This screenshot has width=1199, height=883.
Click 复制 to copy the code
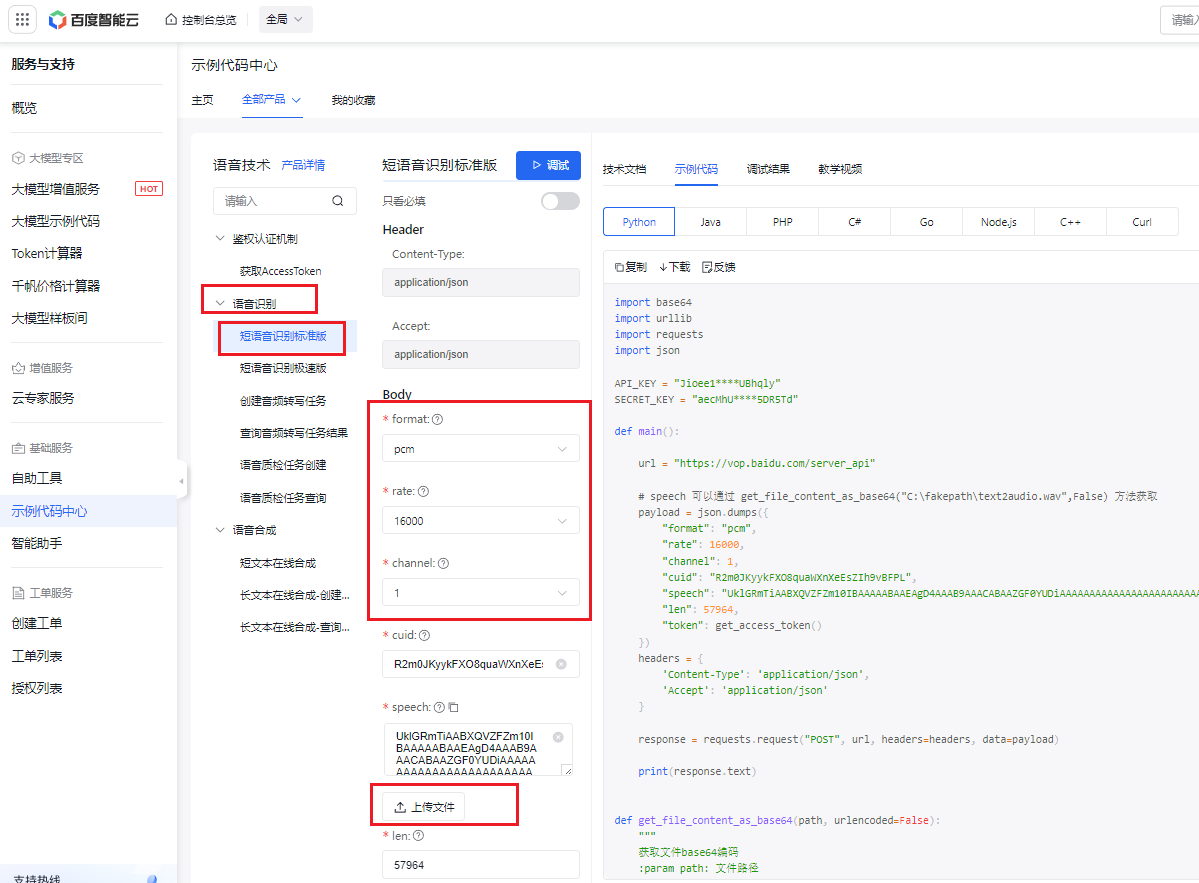[631, 267]
